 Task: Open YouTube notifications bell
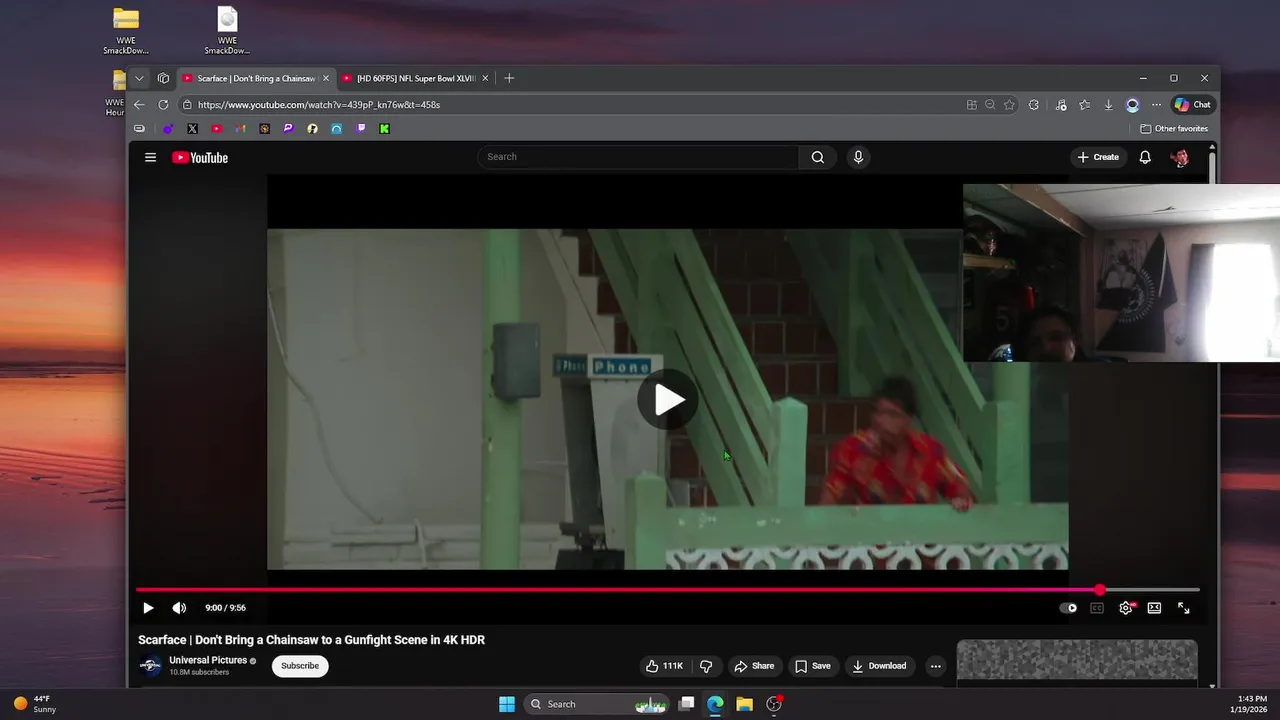(1145, 157)
